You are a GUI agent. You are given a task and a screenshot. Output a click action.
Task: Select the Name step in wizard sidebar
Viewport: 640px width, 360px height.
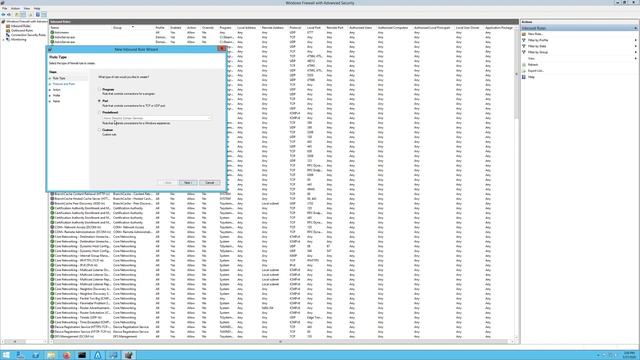pyautogui.click(x=56, y=101)
